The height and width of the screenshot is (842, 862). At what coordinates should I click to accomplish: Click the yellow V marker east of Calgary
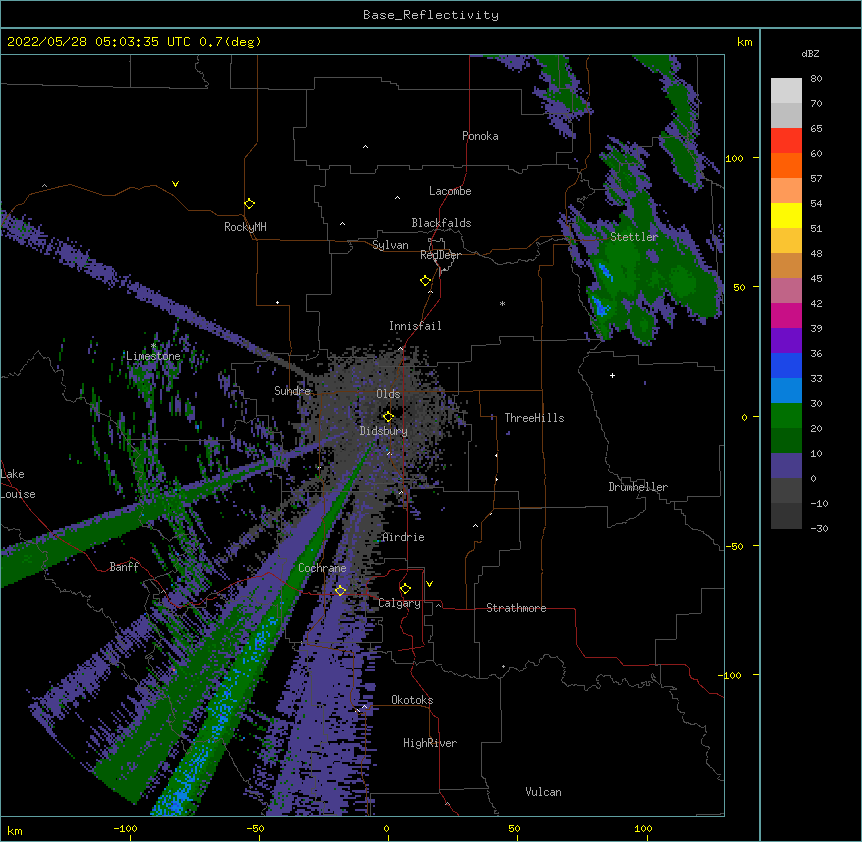pos(429,584)
